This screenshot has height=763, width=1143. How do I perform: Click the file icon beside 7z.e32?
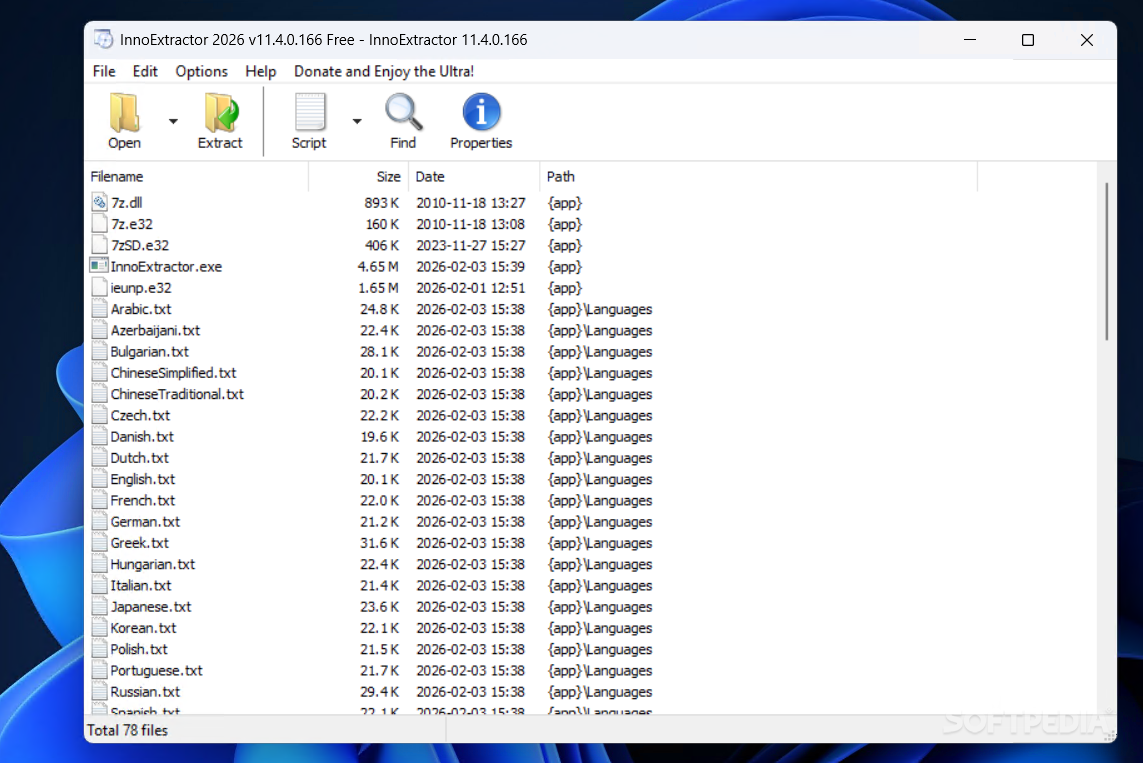(99, 224)
